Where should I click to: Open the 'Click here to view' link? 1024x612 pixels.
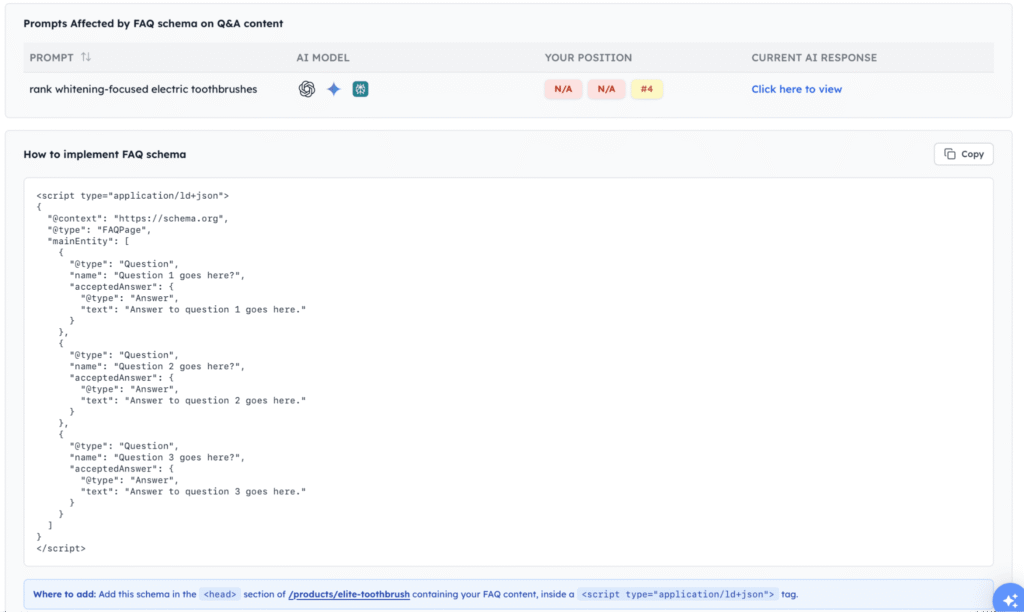coord(796,89)
